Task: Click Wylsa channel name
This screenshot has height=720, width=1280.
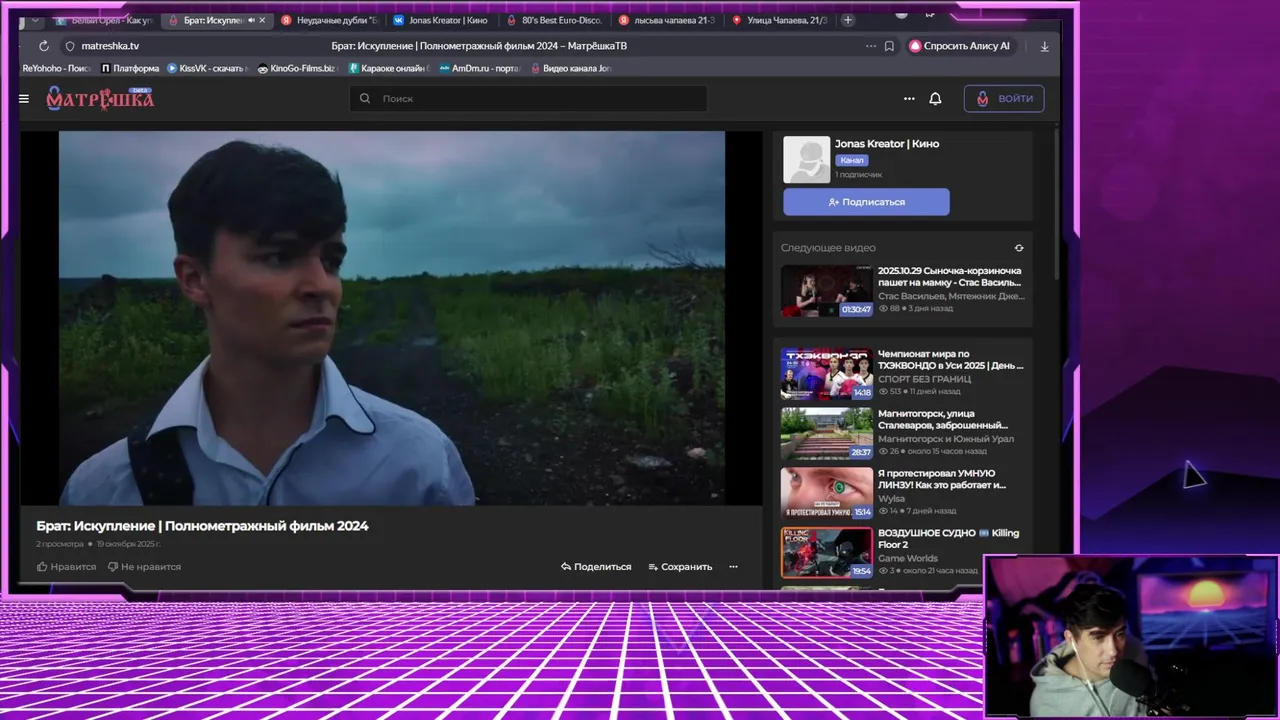Action: (x=891, y=499)
